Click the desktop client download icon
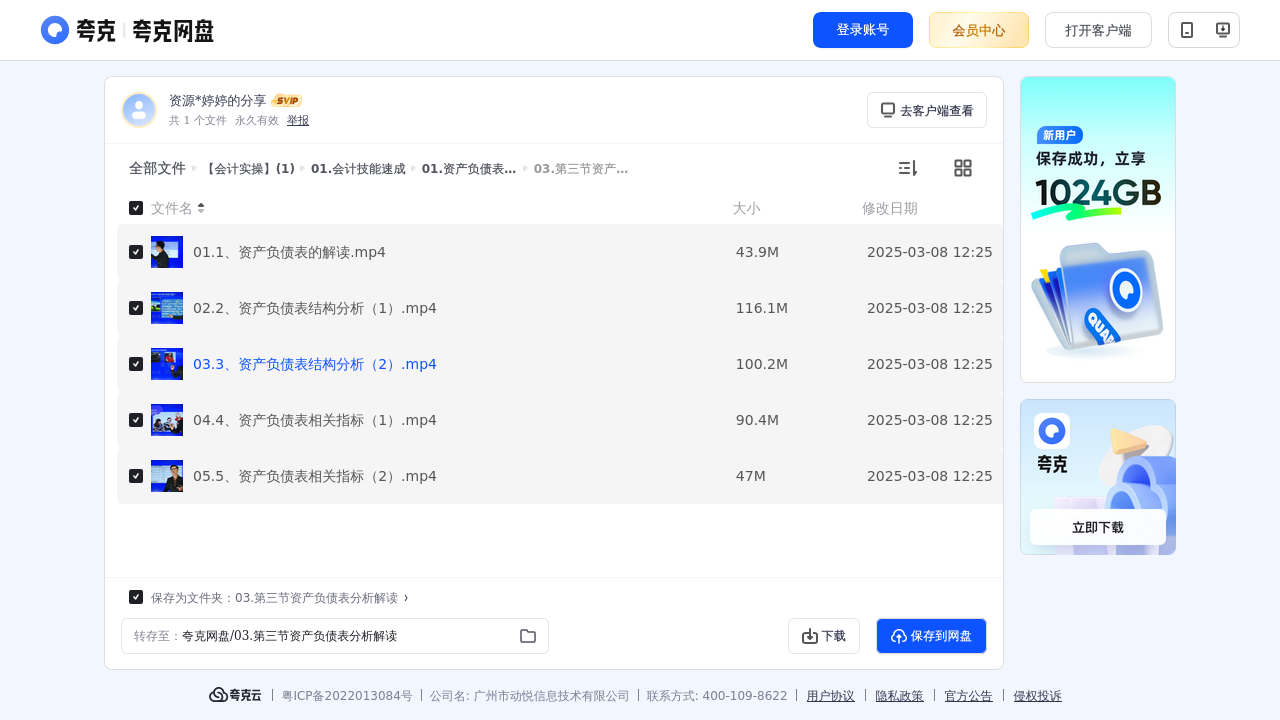Image resolution: width=1280 pixels, height=720 pixels. pyautogui.click(x=1222, y=30)
